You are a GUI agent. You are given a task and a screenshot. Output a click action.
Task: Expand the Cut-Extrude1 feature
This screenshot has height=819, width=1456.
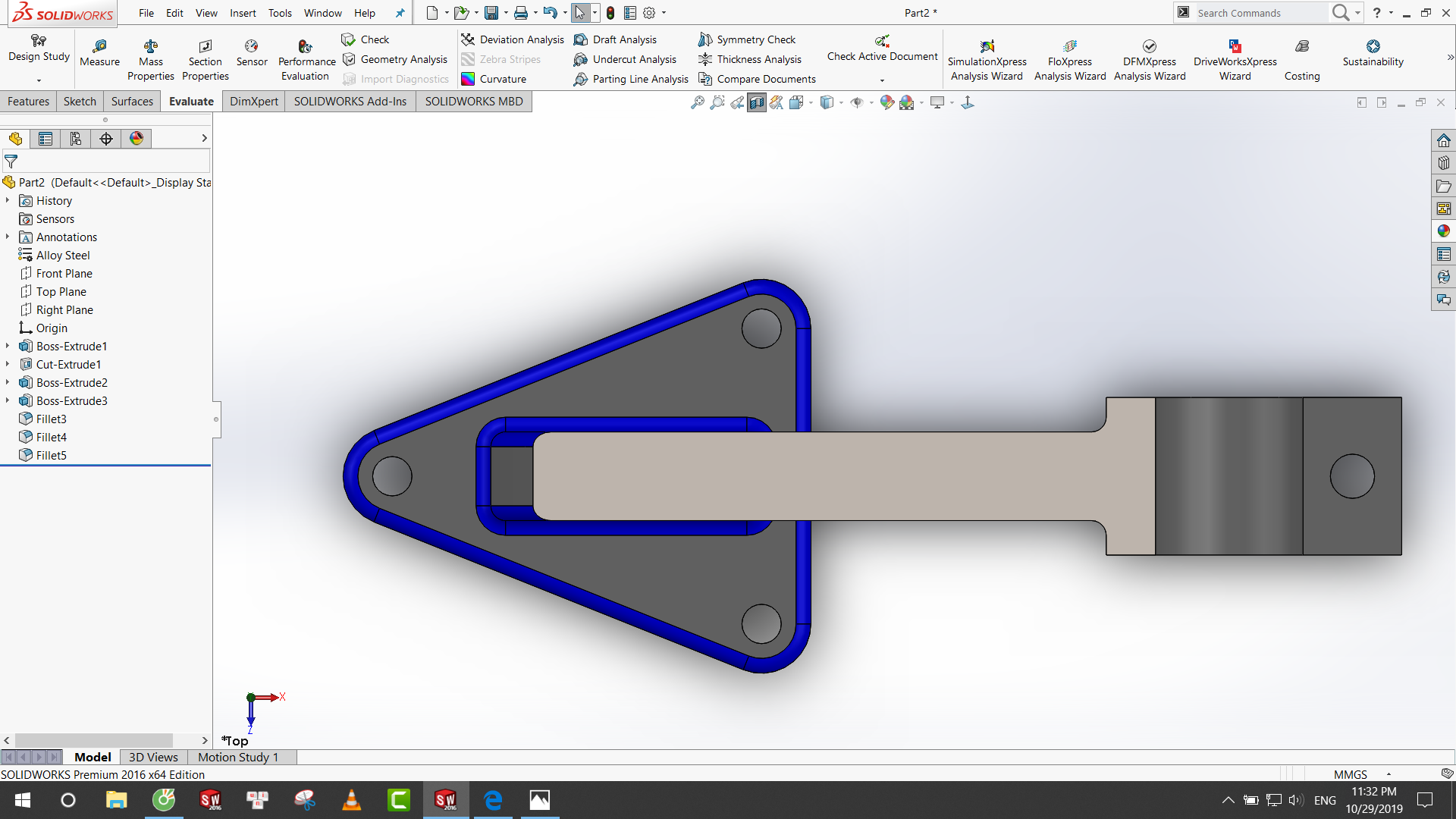[x=8, y=364]
